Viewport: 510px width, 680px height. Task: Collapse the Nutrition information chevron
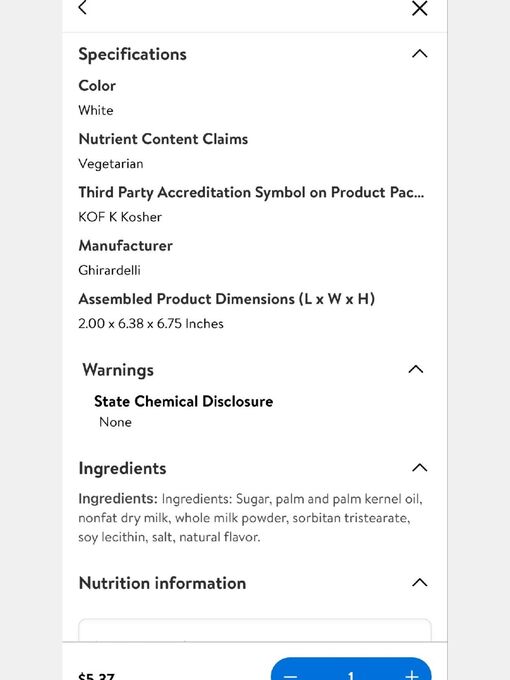tap(419, 582)
